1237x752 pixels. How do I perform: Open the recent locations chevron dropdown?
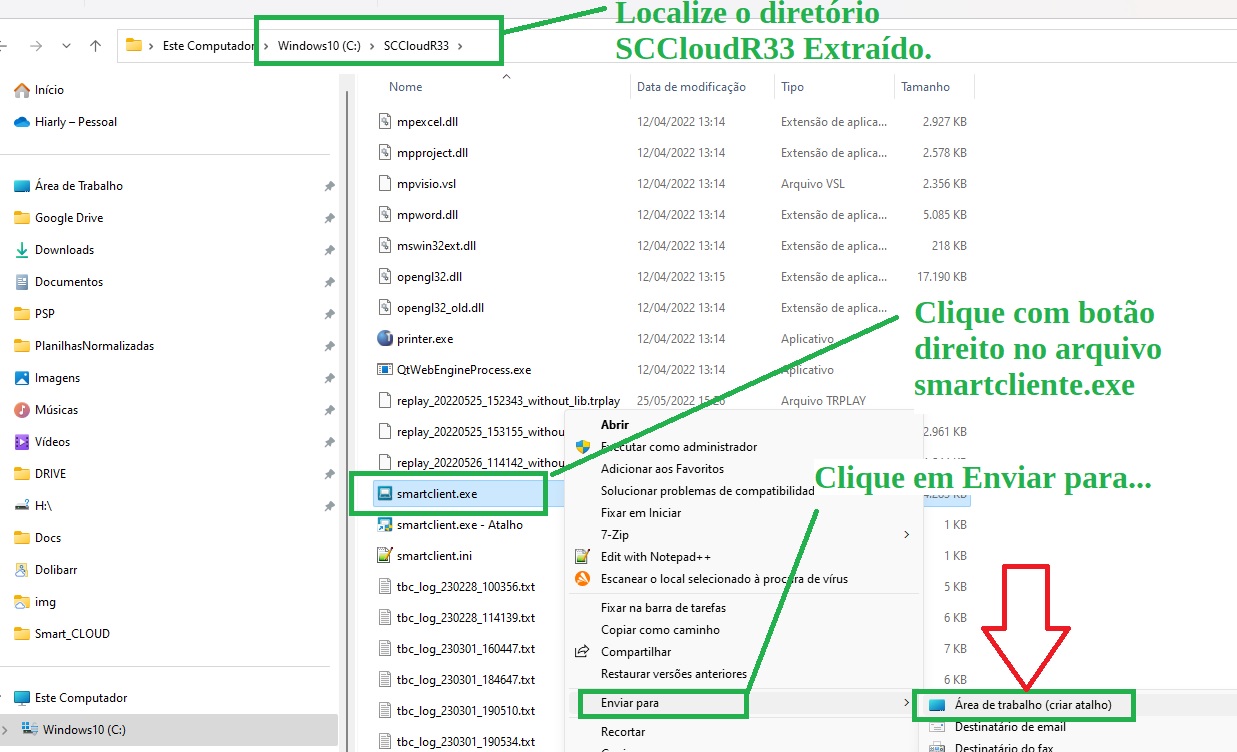66,46
